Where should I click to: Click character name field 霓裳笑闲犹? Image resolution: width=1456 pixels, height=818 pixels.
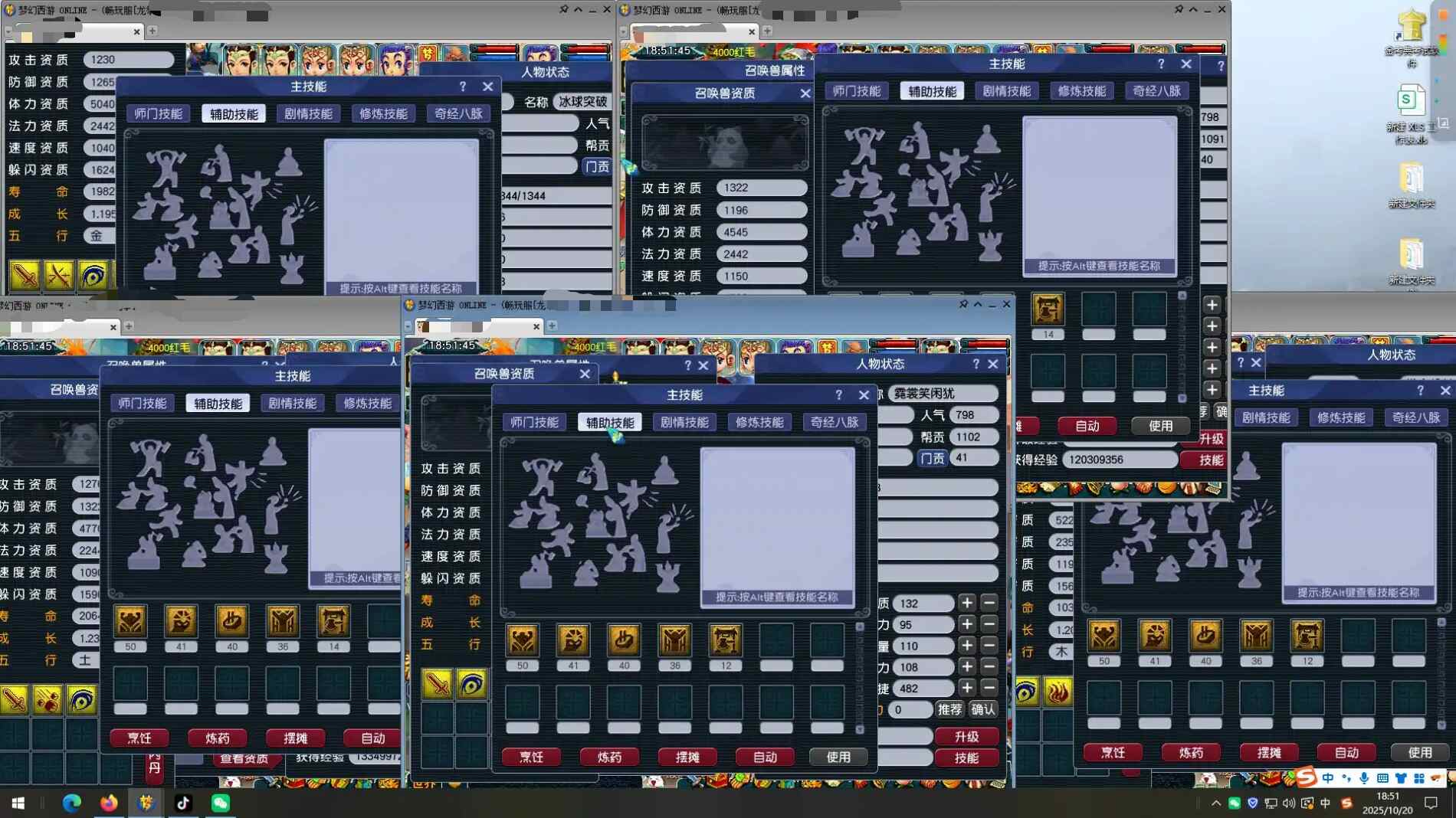coord(943,394)
